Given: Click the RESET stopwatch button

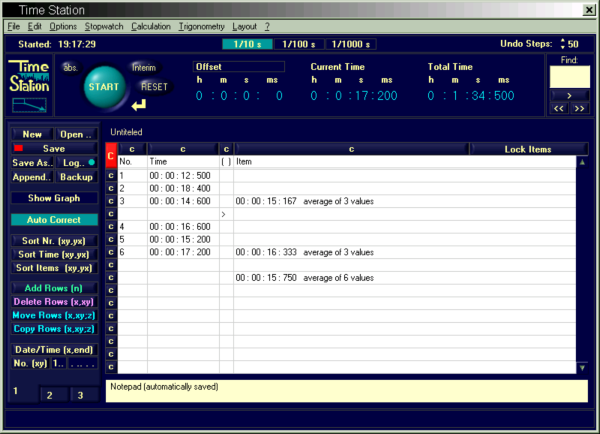Looking at the screenshot, I should tap(153, 87).
